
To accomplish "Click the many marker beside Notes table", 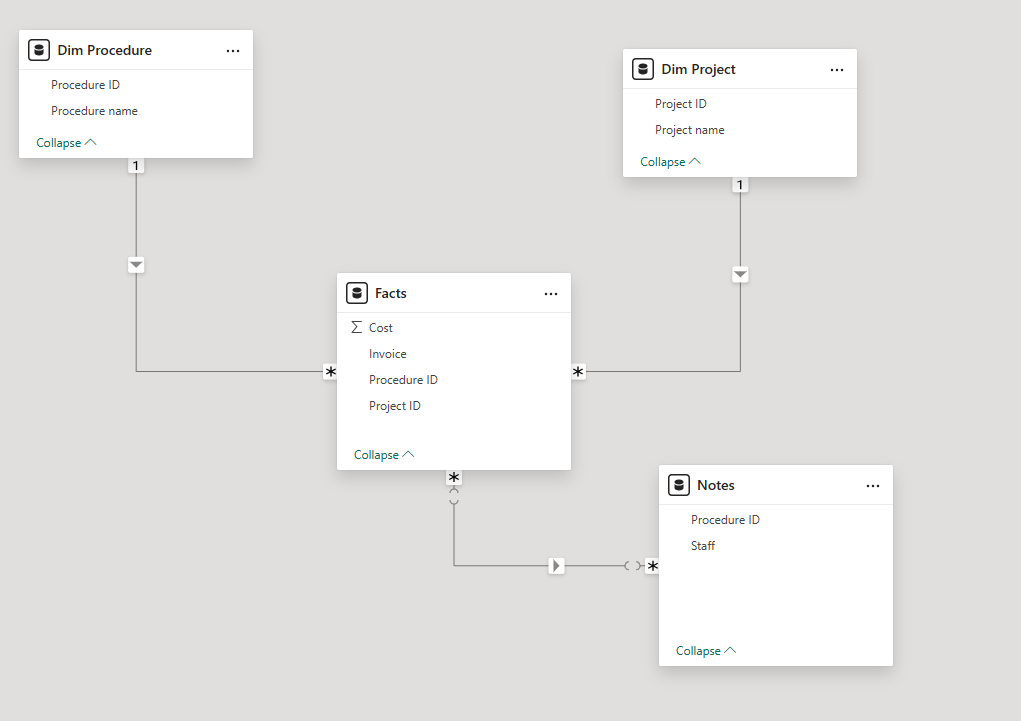I will pos(652,566).
